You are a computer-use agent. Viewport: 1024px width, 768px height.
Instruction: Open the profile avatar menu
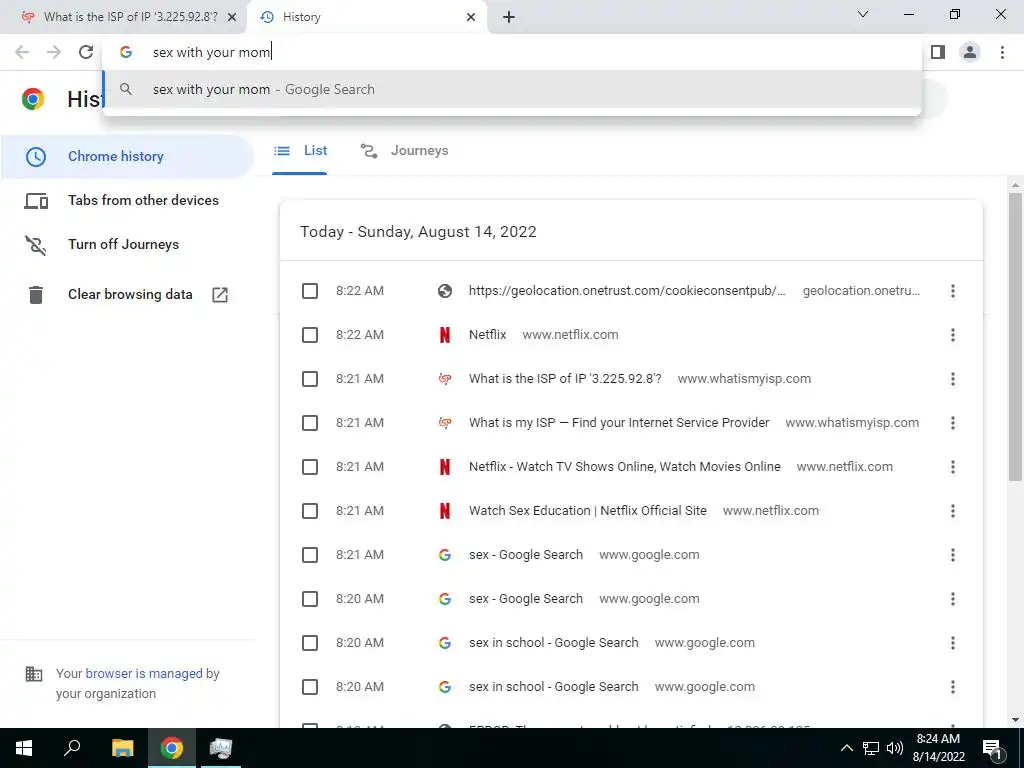pos(970,52)
